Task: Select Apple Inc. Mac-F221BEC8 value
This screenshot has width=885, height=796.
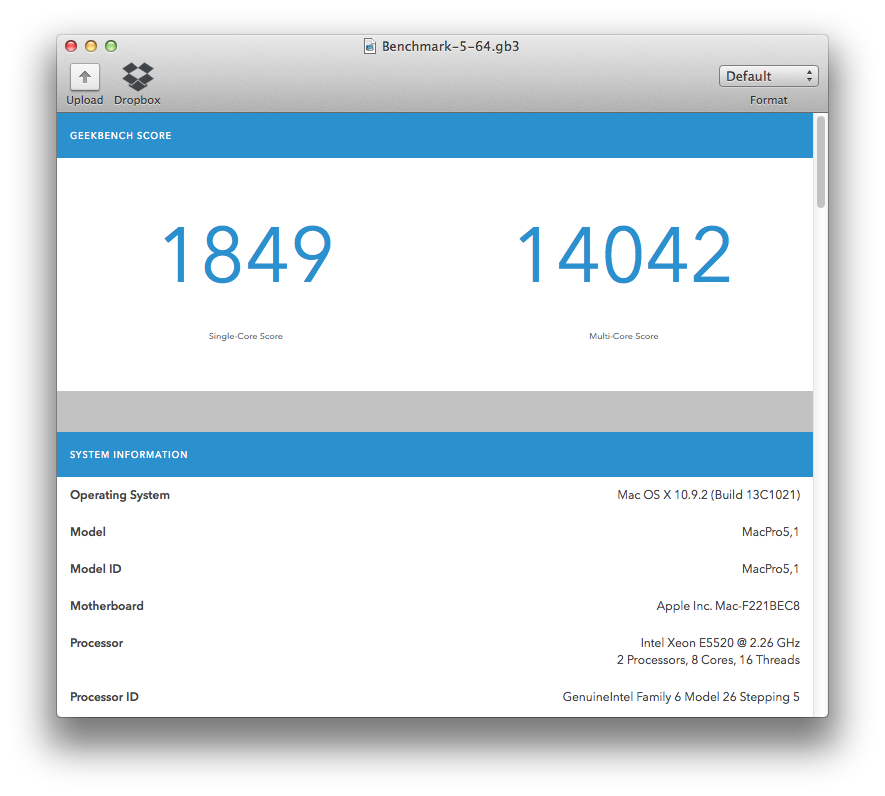Action: click(x=728, y=606)
